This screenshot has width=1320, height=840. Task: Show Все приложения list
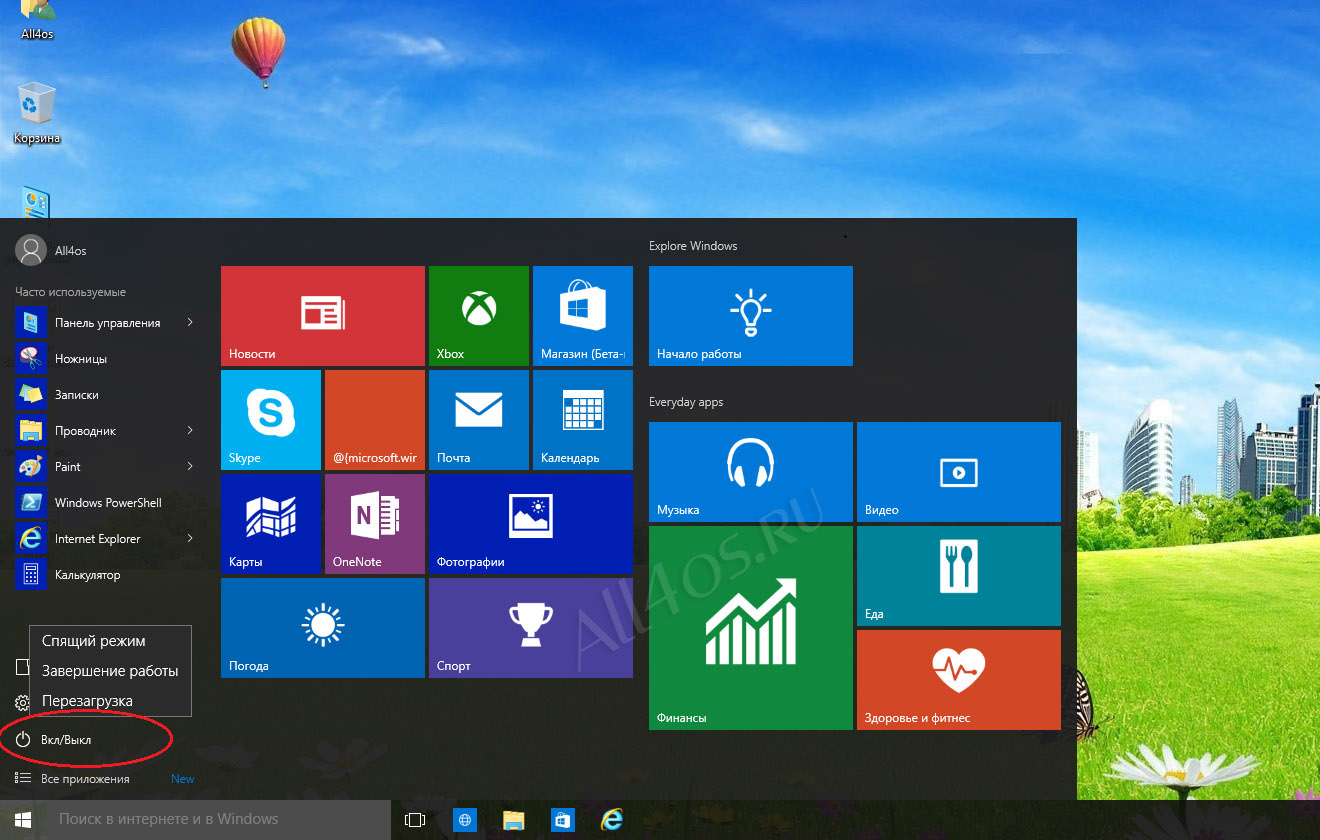(73, 778)
